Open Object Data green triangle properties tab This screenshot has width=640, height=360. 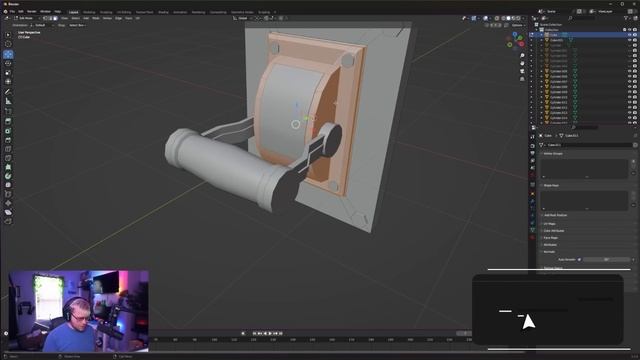(533, 230)
